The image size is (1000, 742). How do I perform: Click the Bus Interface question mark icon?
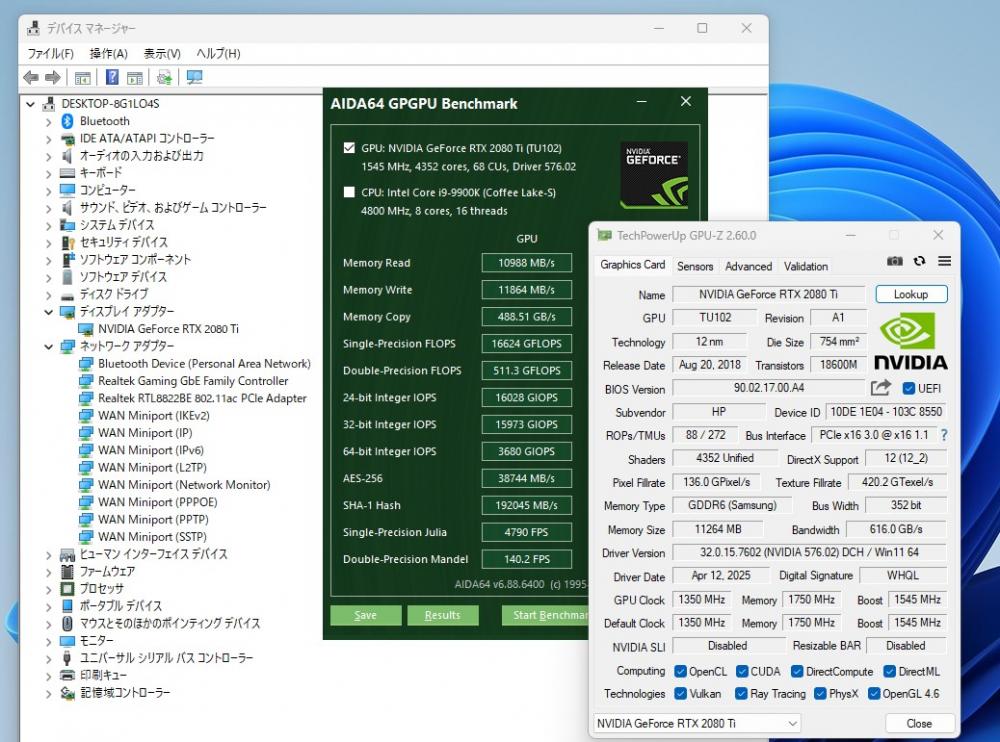[944, 435]
